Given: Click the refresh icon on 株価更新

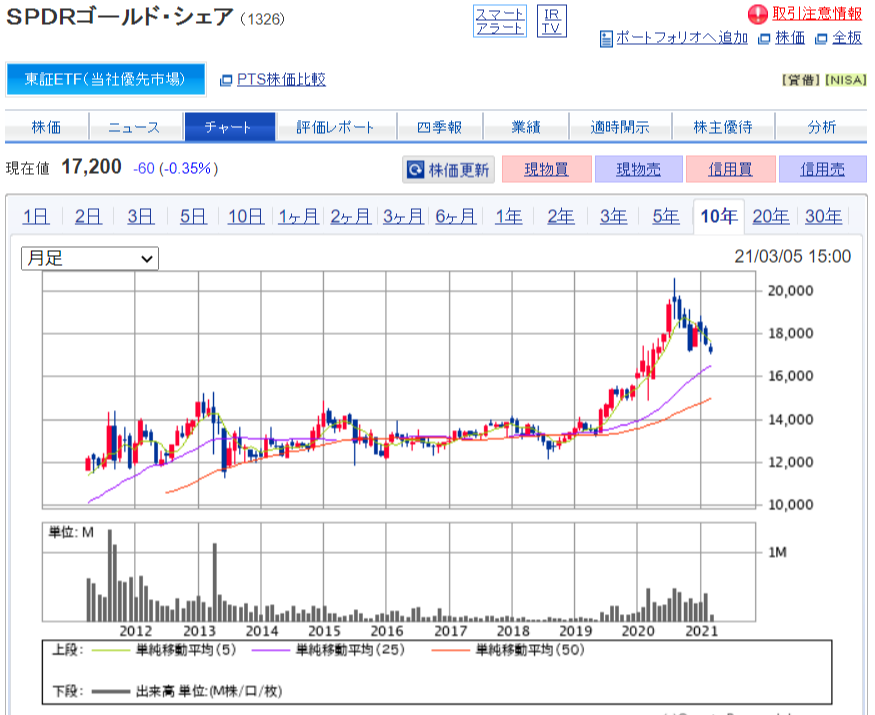Looking at the screenshot, I should [x=416, y=169].
